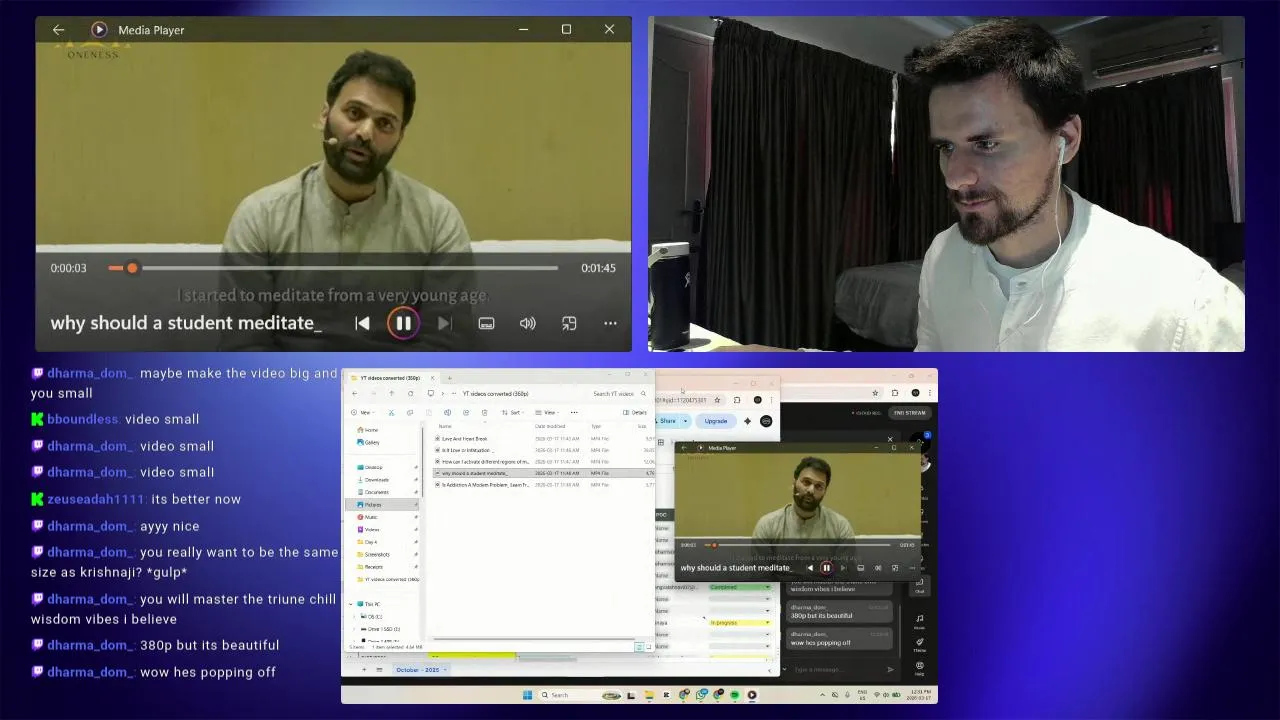1280x720 pixels.
Task: Open Media Player from the taskbar
Action: click(x=752, y=695)
